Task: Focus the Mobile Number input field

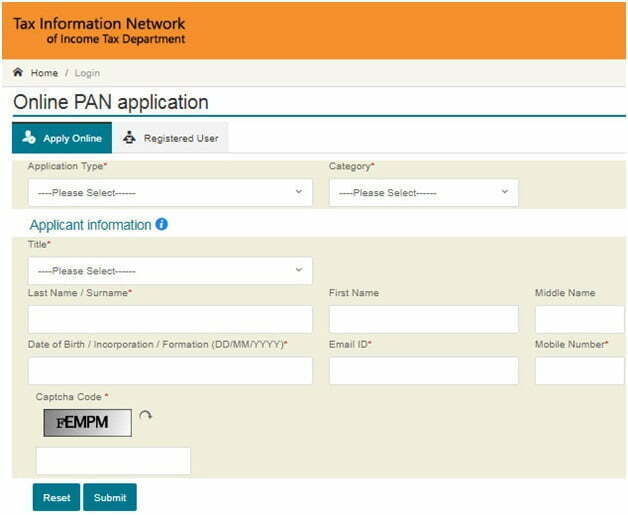Action: click(580, 371)
